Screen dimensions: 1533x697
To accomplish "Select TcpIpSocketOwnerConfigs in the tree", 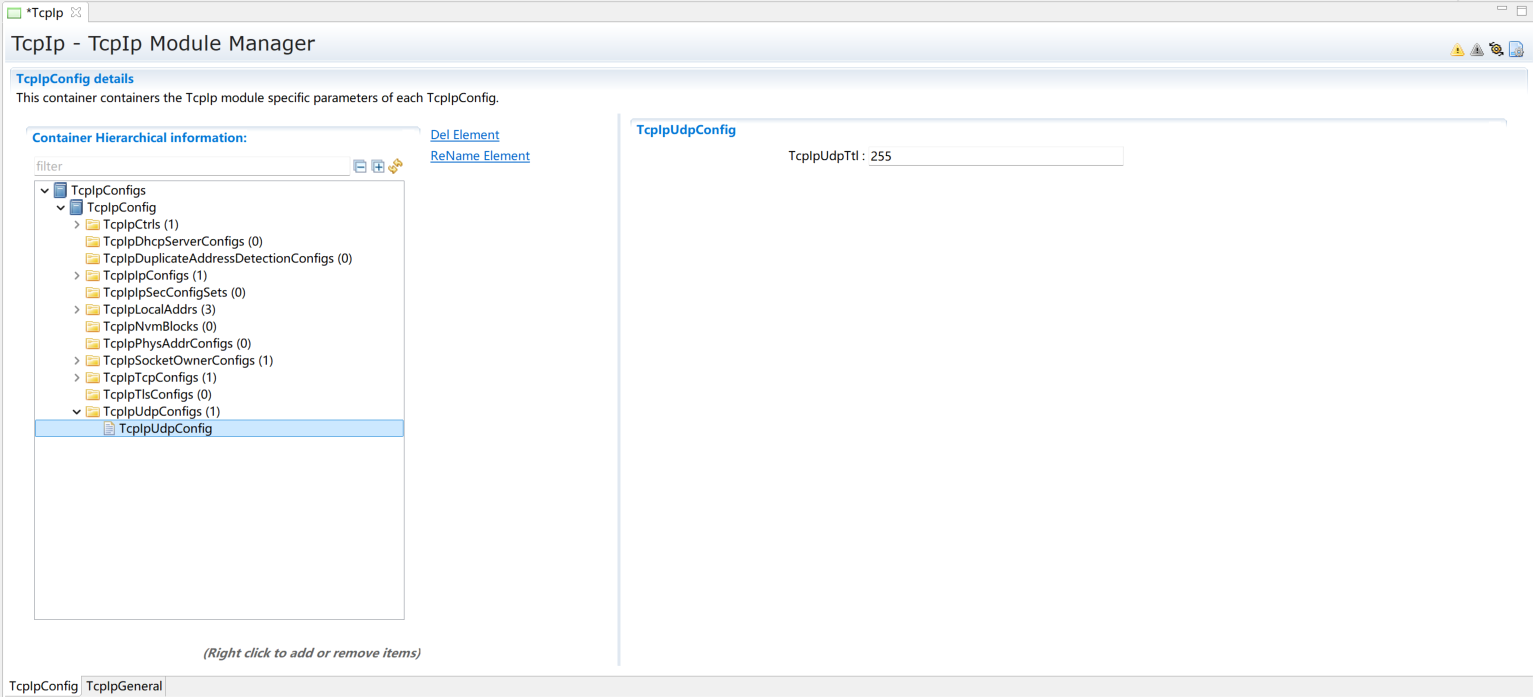I will pos(188,361).
